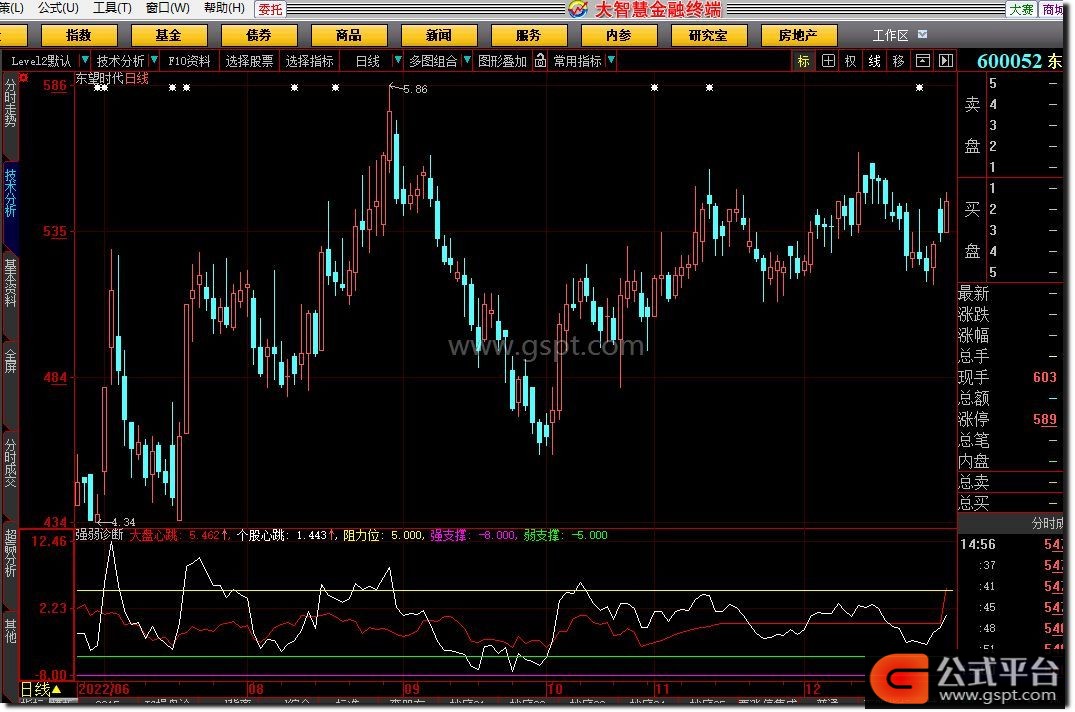Click the 多图组合 toolbar label
This screenshot has width=1075, height=712.
[x=433, y=61]
